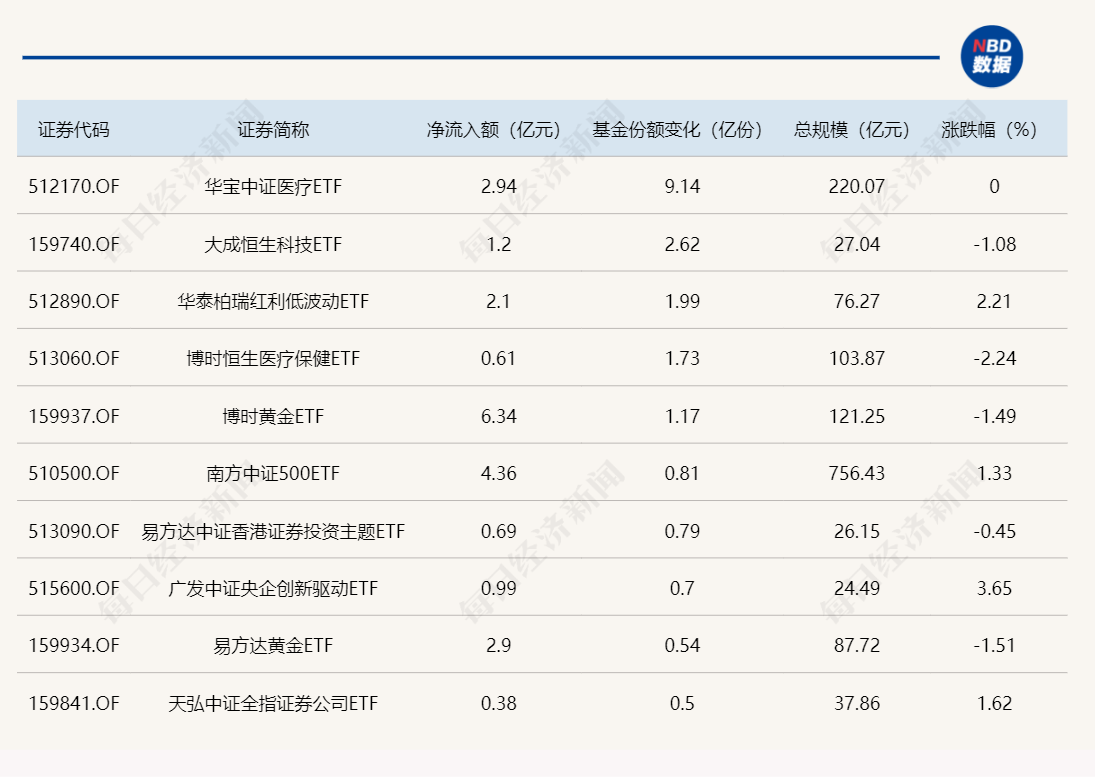The height and width of the screenshot is (777, 1095).
Task: Click change percent -0.45
Action: [x=994, y=532]
